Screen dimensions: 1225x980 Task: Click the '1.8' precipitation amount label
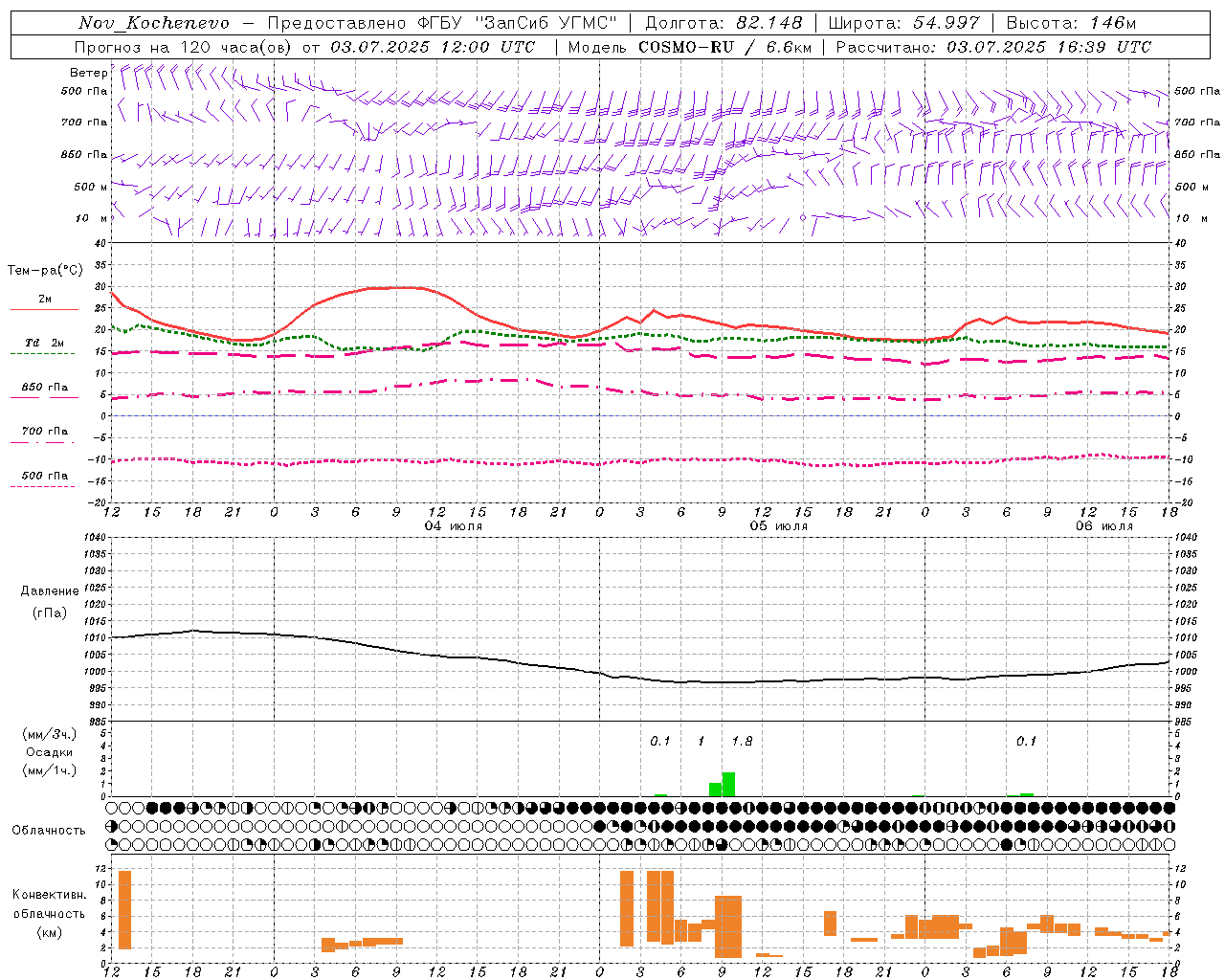742,741
